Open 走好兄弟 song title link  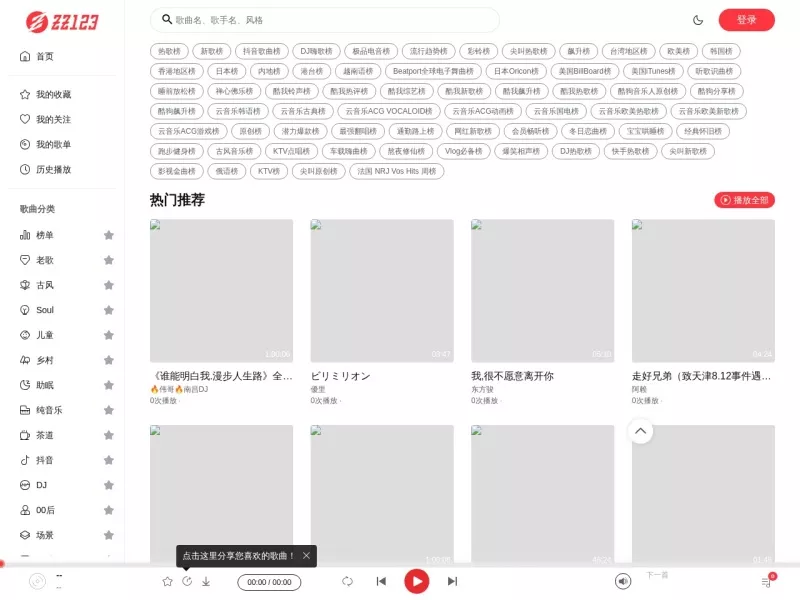coord(702,377)
